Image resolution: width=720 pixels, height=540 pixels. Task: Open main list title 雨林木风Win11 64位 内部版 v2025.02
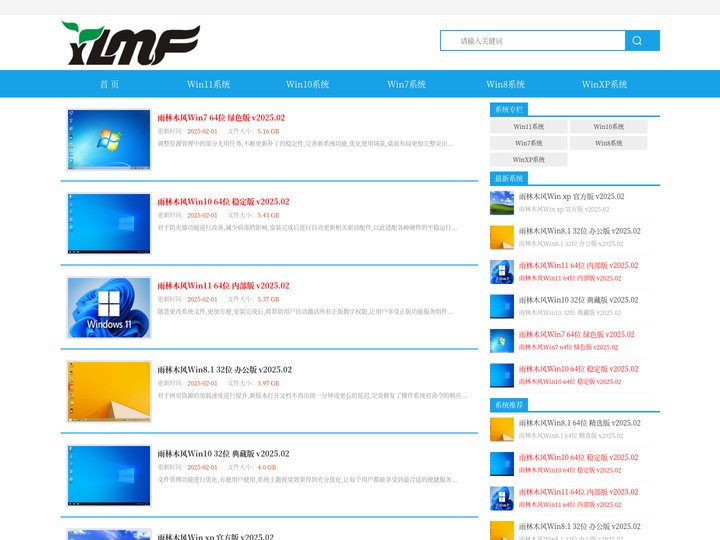(x=224, y=286)
